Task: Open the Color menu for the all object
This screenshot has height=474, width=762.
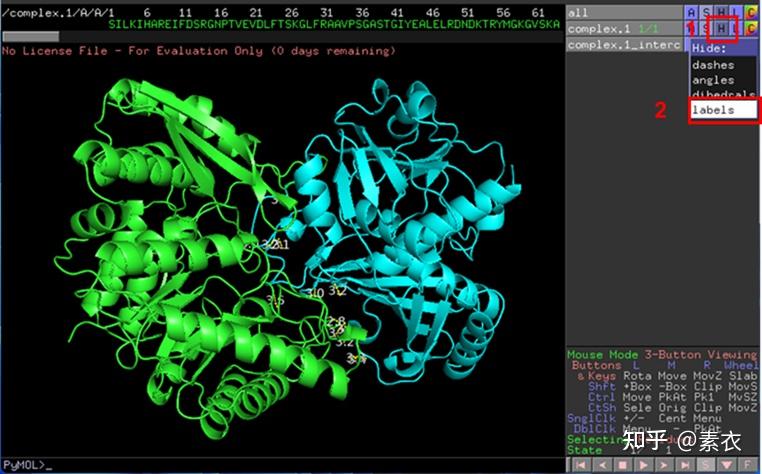Action: [751, 12]
